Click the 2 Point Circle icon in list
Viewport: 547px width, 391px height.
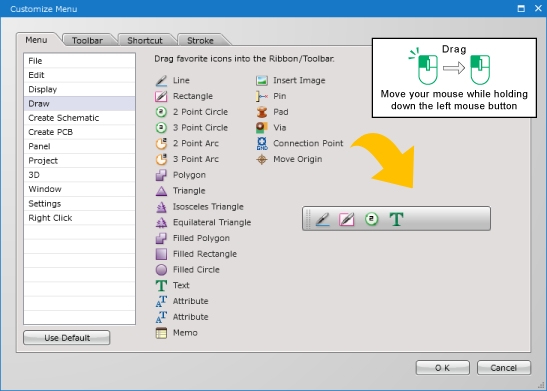[161, 112]
